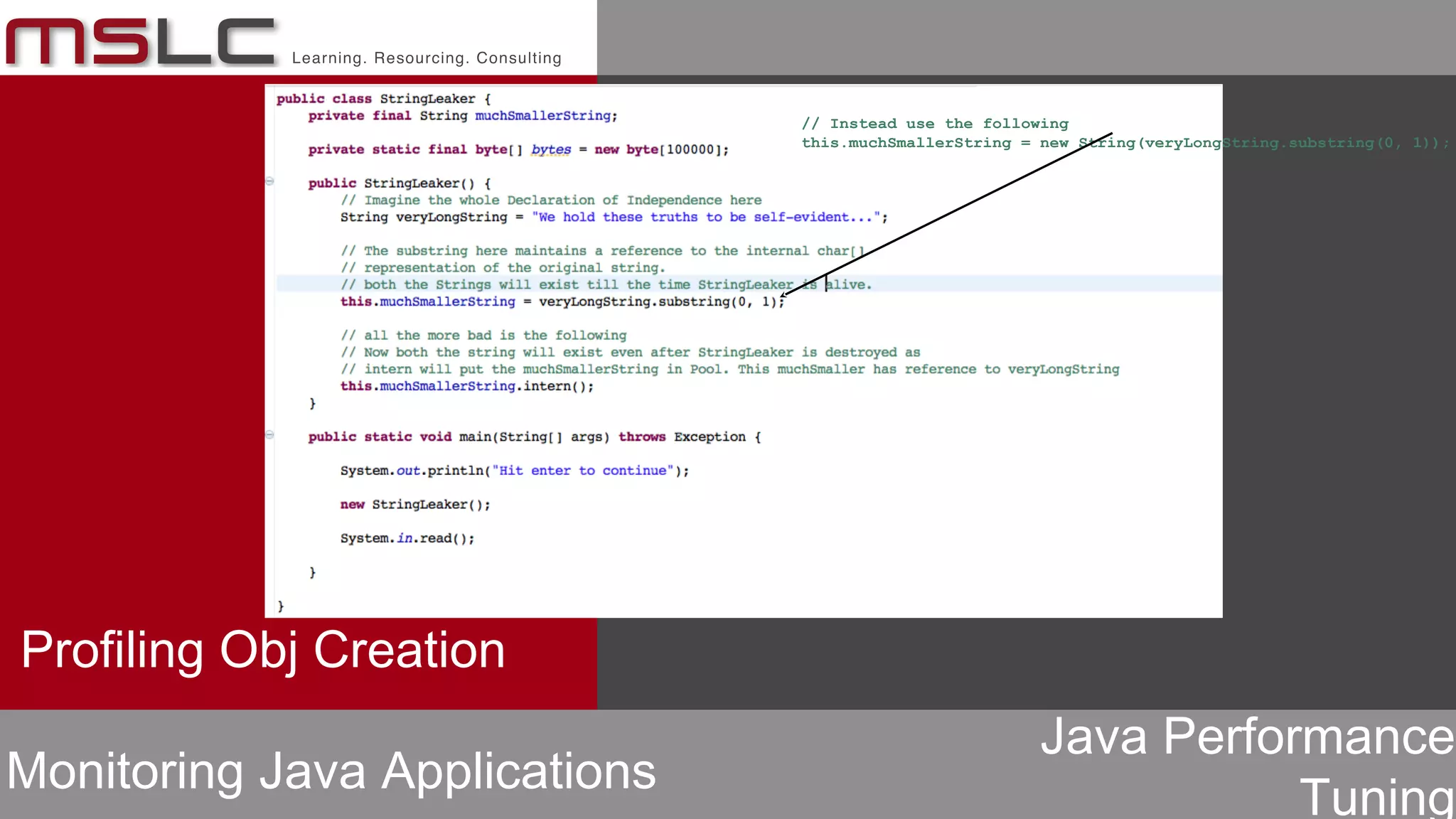Click 'representation of the original string' comment
This screenshot has width=1456, height=819.
point(503,268)
